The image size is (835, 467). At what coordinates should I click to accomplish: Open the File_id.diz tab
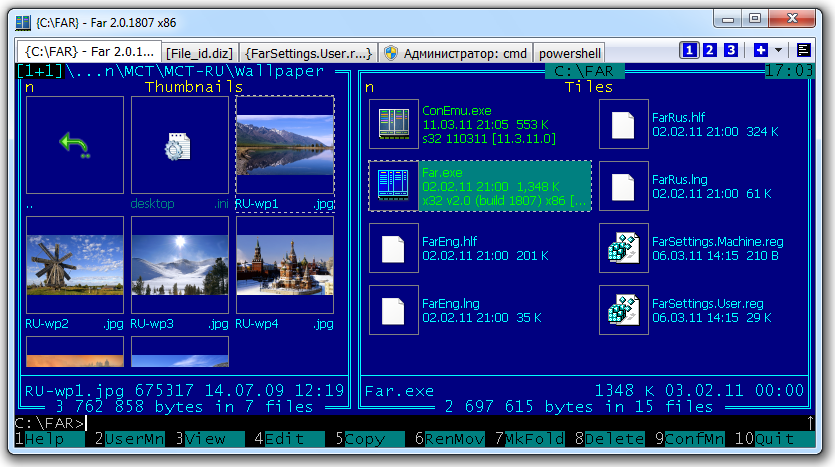(x=200, y=53)
